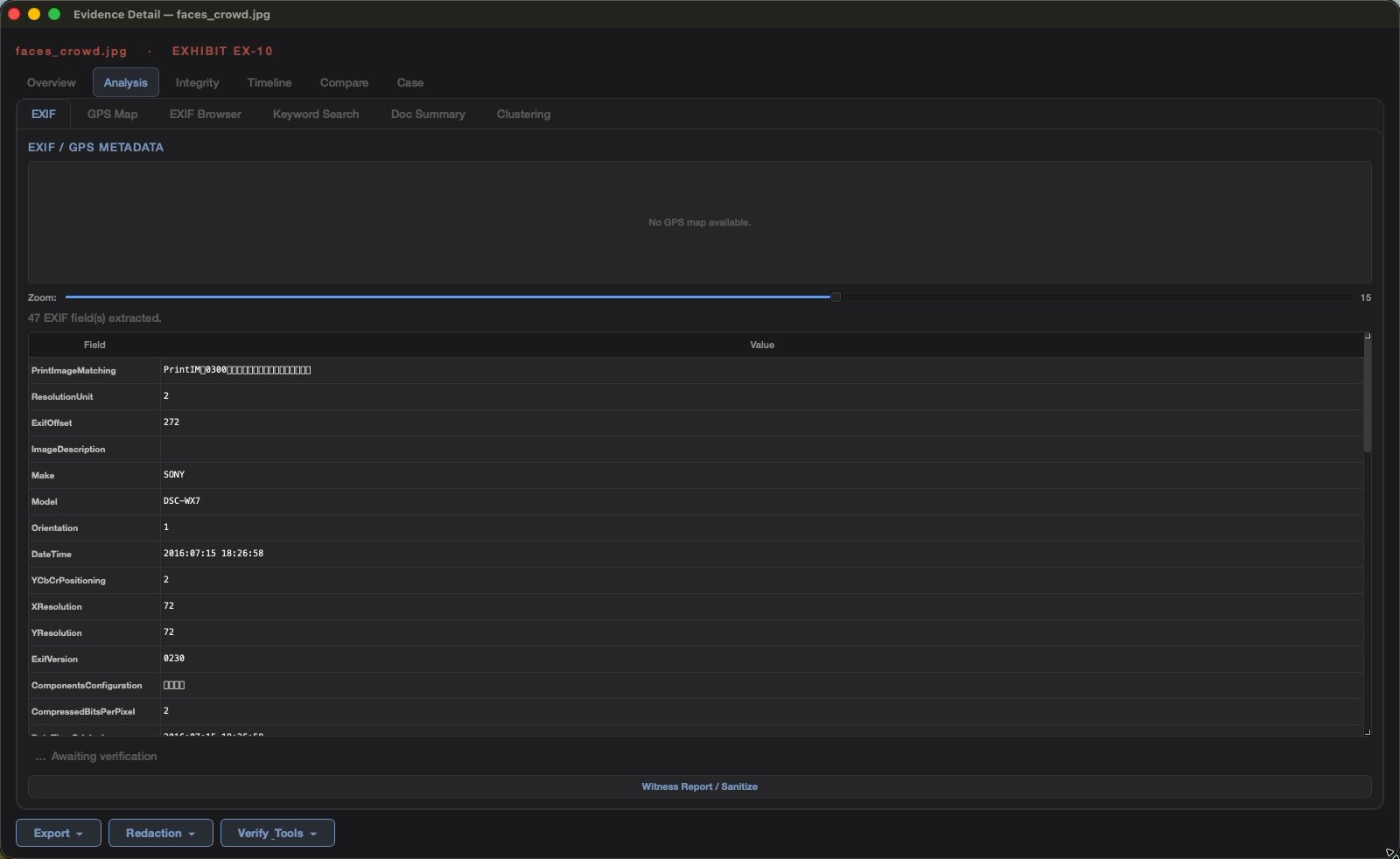Click the Witness Report / Sanitize button

coord(699,786)
